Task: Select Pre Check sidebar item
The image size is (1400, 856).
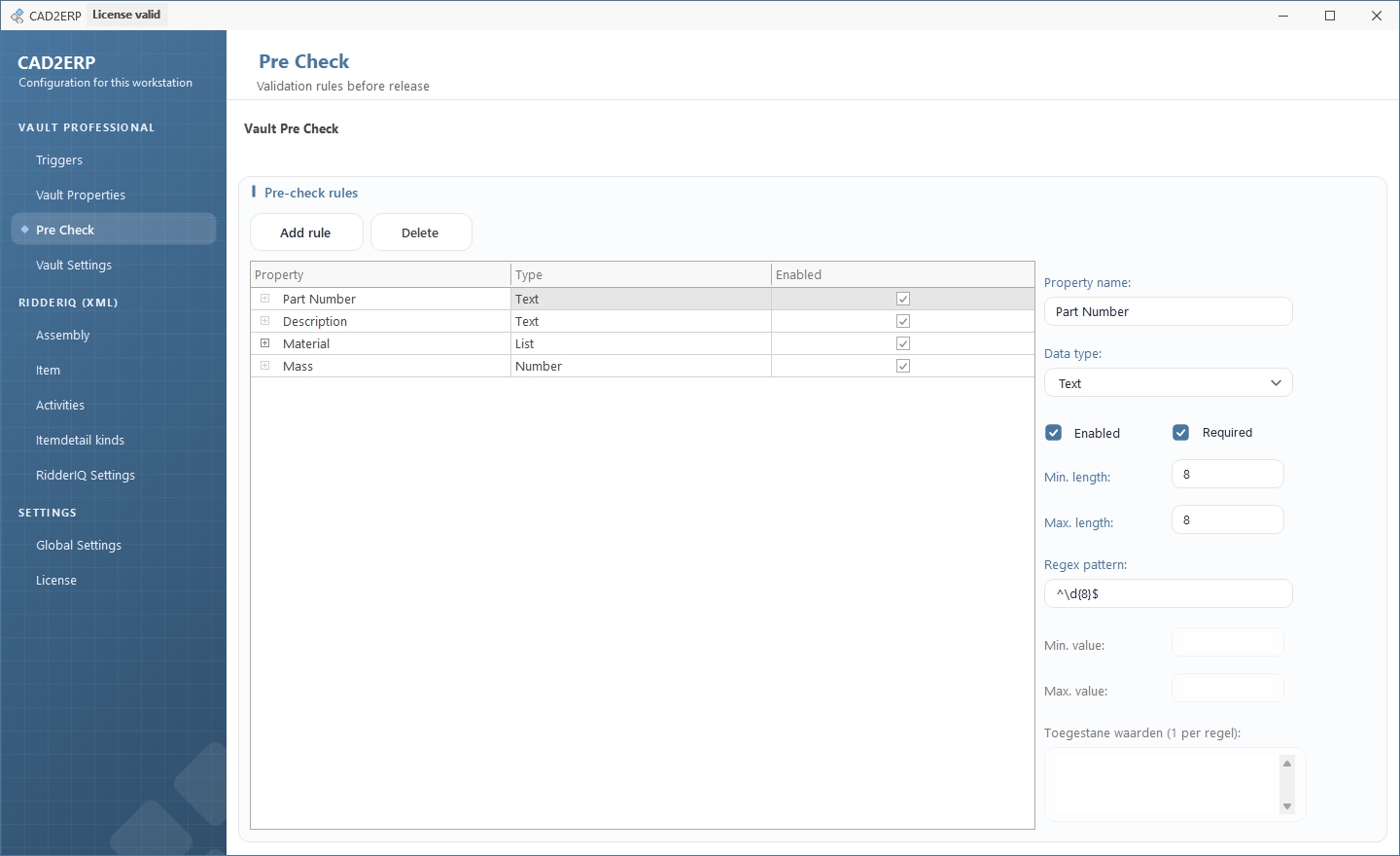Action: coord(113,231)
